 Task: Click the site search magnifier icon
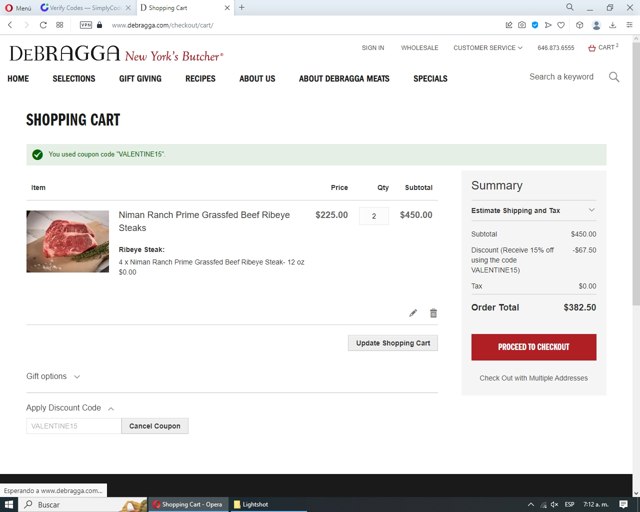pyautogui.click(x=614, y=77)
